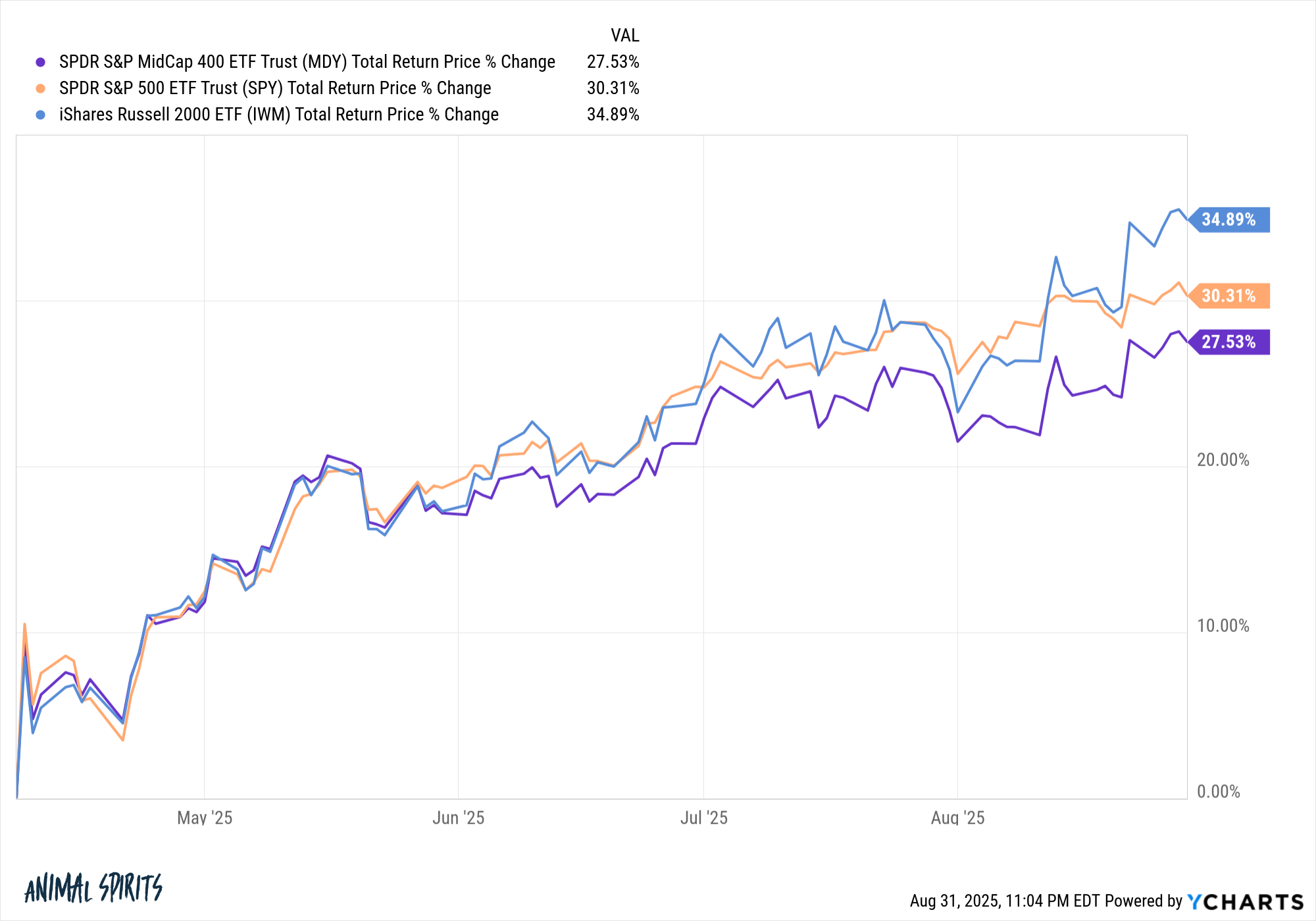Click the 34.89% value in the legend table
The image size is (1316, 921).
click(613, 115)
